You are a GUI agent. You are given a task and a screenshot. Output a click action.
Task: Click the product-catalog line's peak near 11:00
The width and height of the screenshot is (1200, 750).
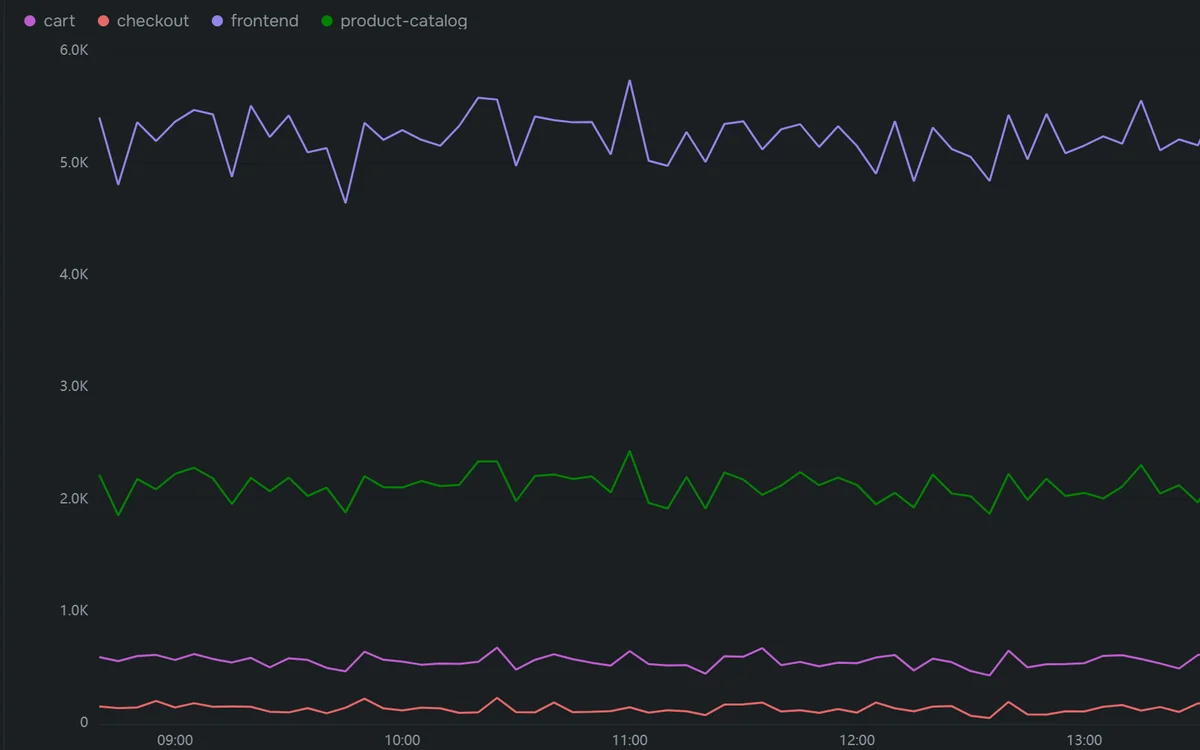(629, 451)
